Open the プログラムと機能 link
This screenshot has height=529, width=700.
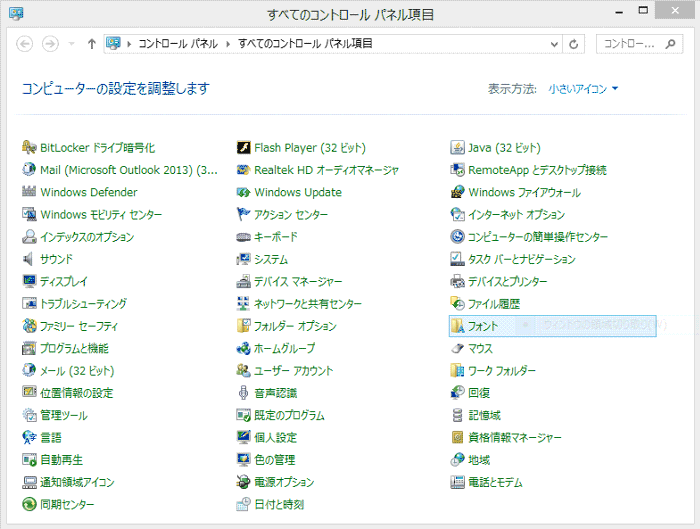75,348
